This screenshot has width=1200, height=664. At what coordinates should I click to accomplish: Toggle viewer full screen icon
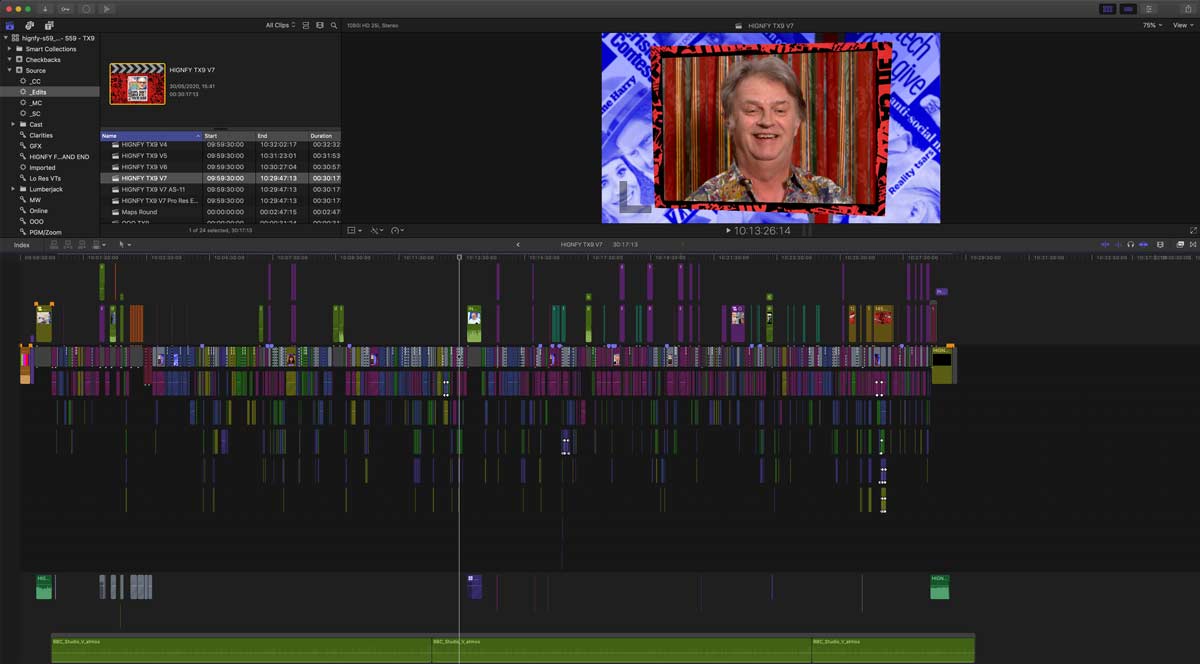click(1192, 230)
